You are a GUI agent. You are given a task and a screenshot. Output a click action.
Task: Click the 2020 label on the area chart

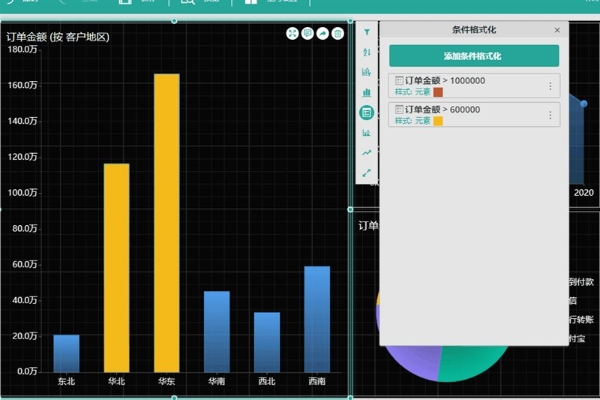pyautogui.click(x=584, y=193)
